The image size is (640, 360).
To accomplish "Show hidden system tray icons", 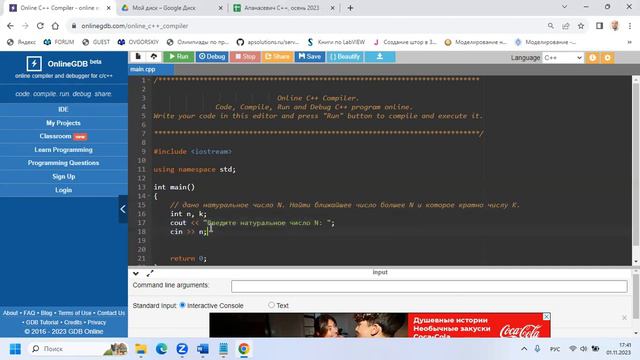I will click(x=524, y=349).
